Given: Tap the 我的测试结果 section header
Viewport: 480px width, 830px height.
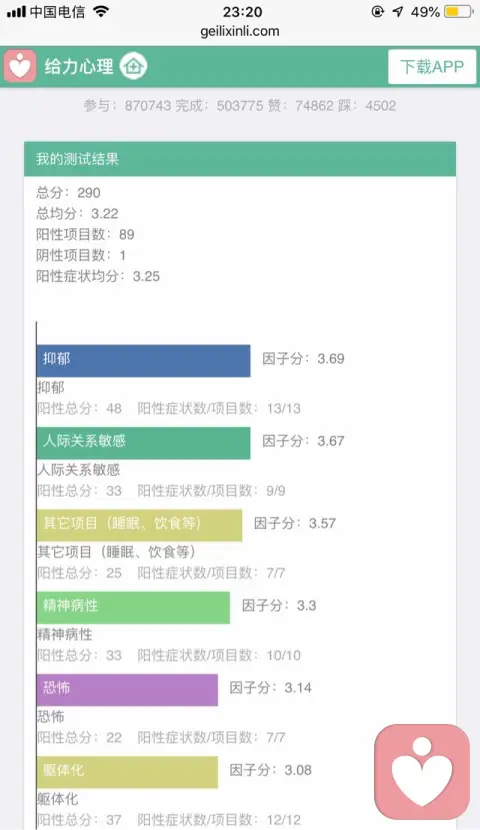Looking at the screenshot, I should [240, 159].
